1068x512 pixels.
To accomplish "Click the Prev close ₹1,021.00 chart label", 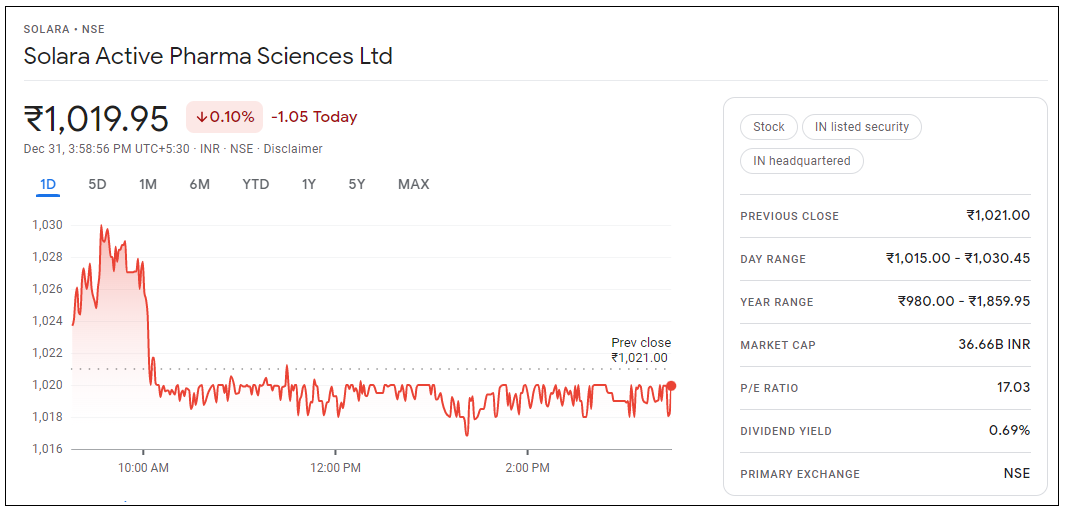I will pos(640,350).
